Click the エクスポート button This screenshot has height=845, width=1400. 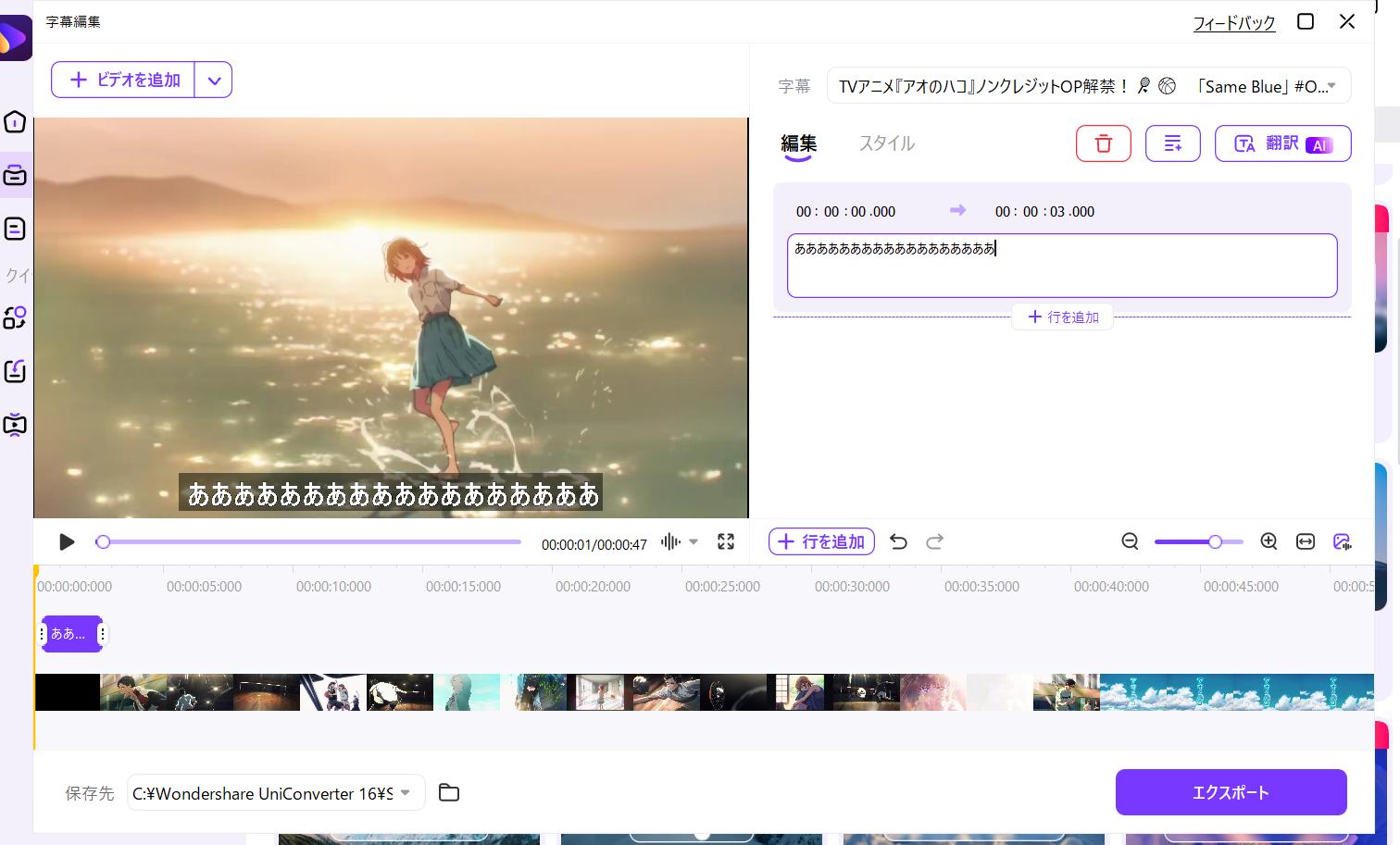click(x=1231, y=792)
